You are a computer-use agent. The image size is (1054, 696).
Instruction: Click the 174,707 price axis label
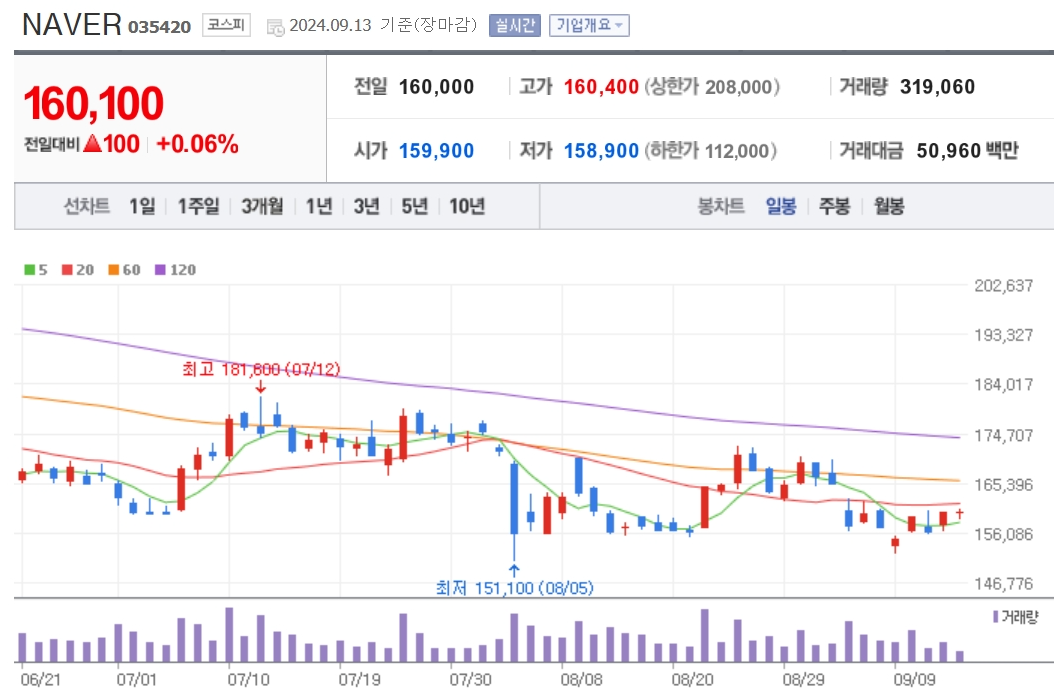(1004, 436)
